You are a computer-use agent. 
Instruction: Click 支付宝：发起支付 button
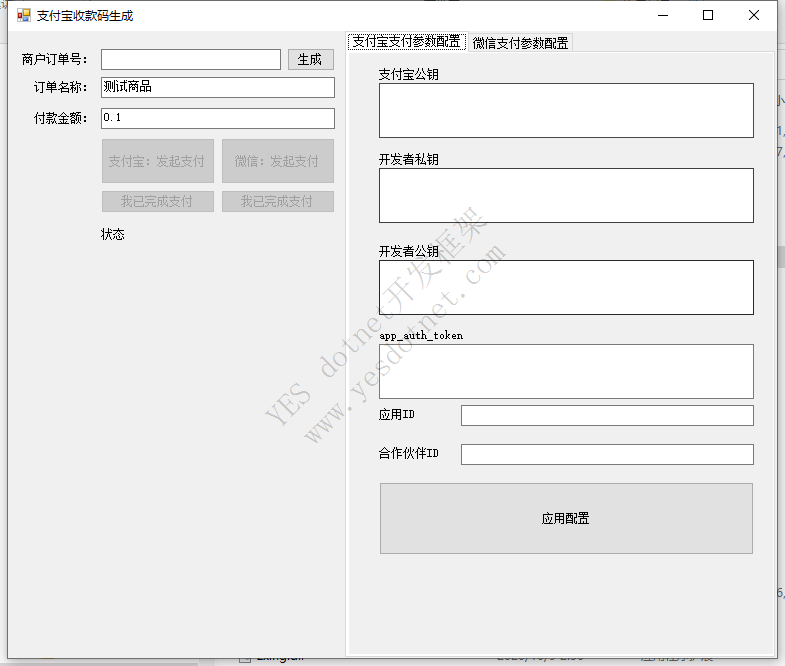[x=158, y=161]
